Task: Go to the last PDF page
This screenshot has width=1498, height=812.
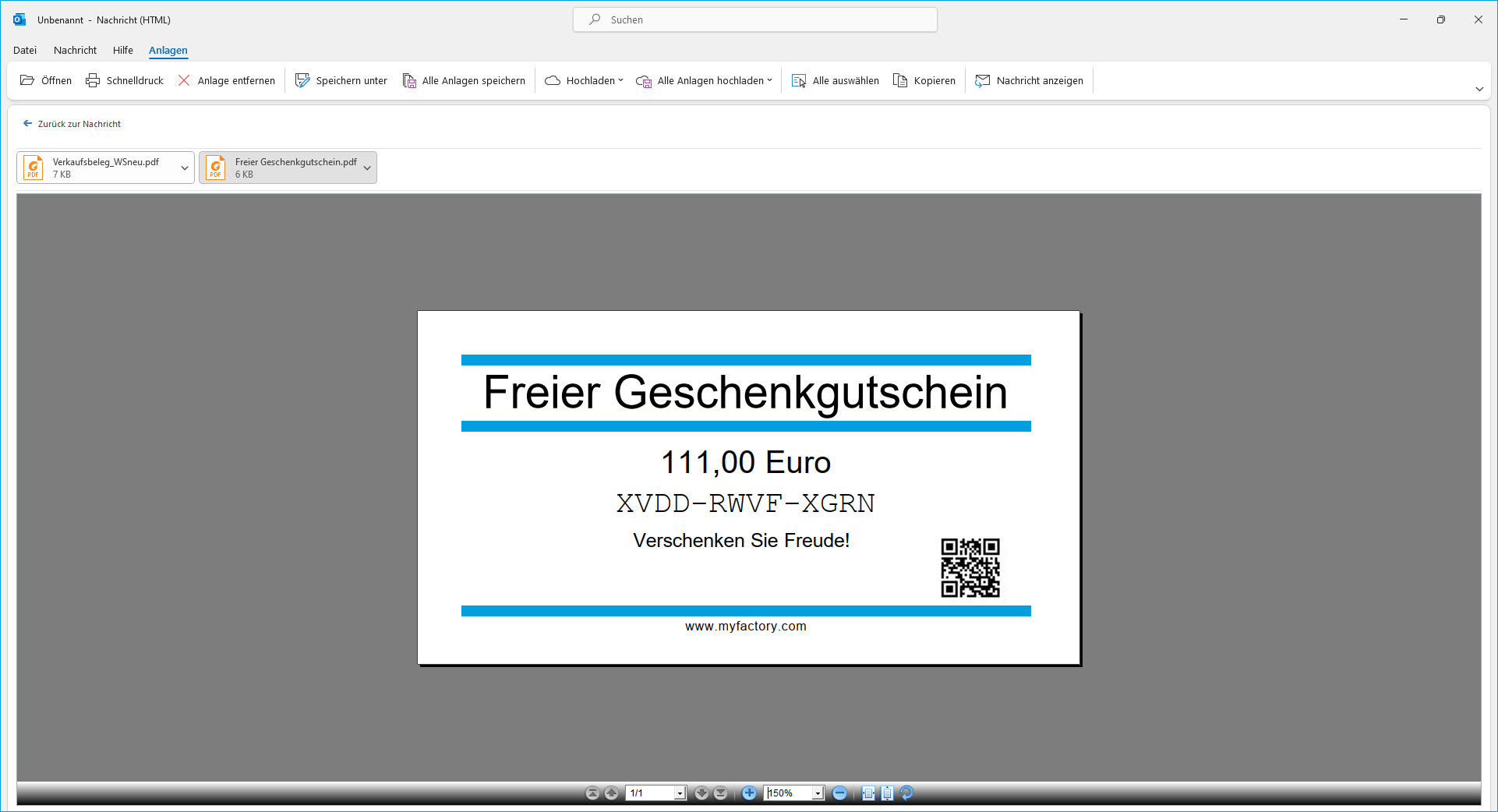Action: [721, 793]
